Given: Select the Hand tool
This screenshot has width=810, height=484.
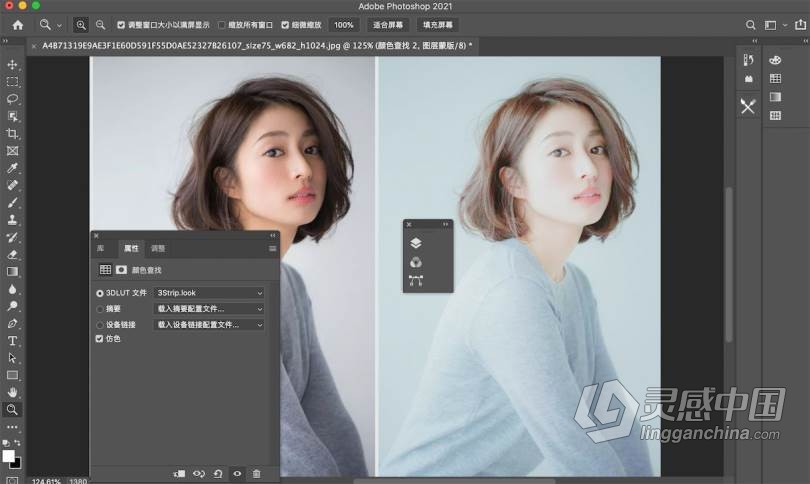Looking at the screenshot, I should pyautogui.click(x=12, y=393).
